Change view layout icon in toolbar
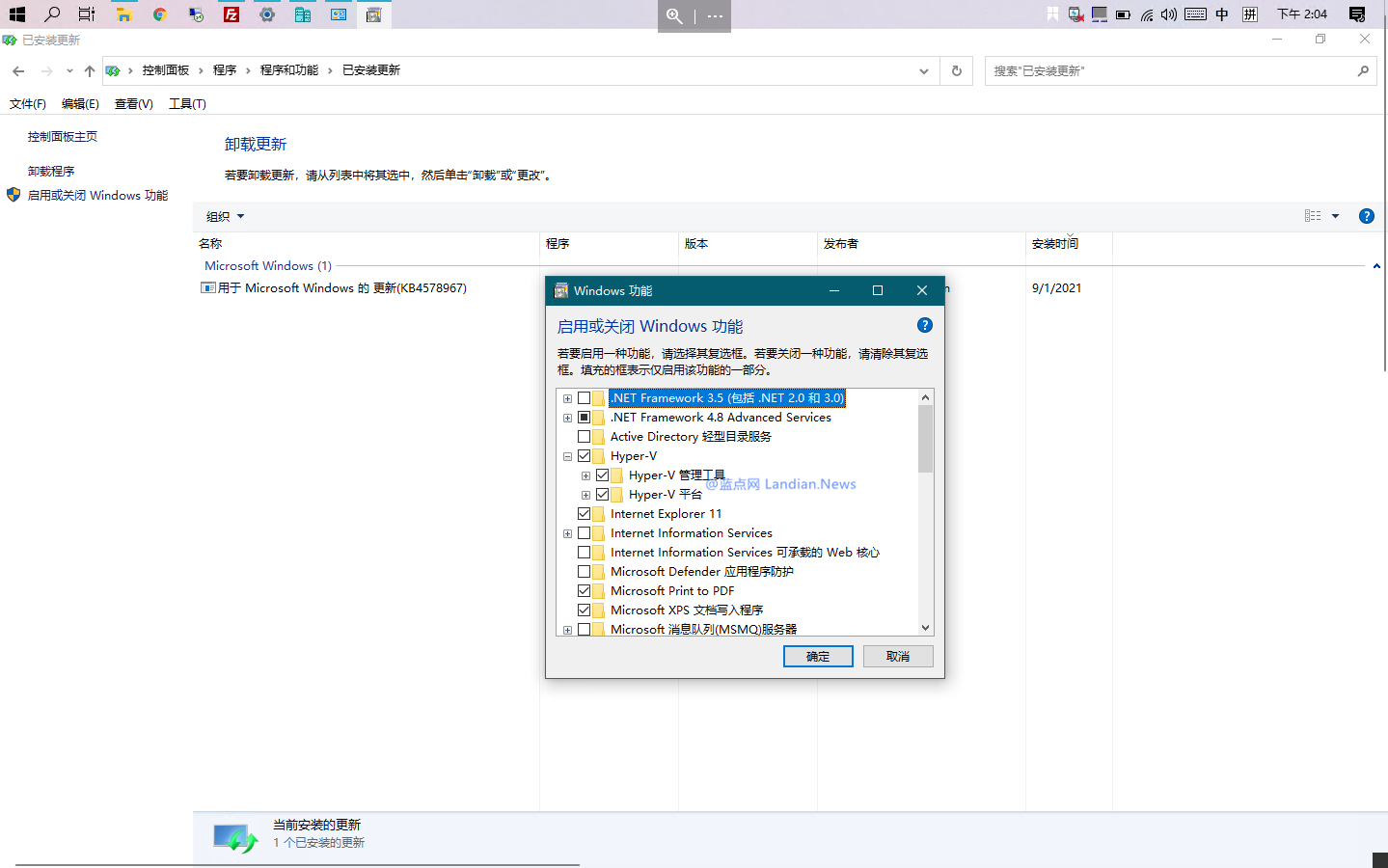Viewport: 1388px width, 868px height. pyautogui.click(x=1313, y=216)
